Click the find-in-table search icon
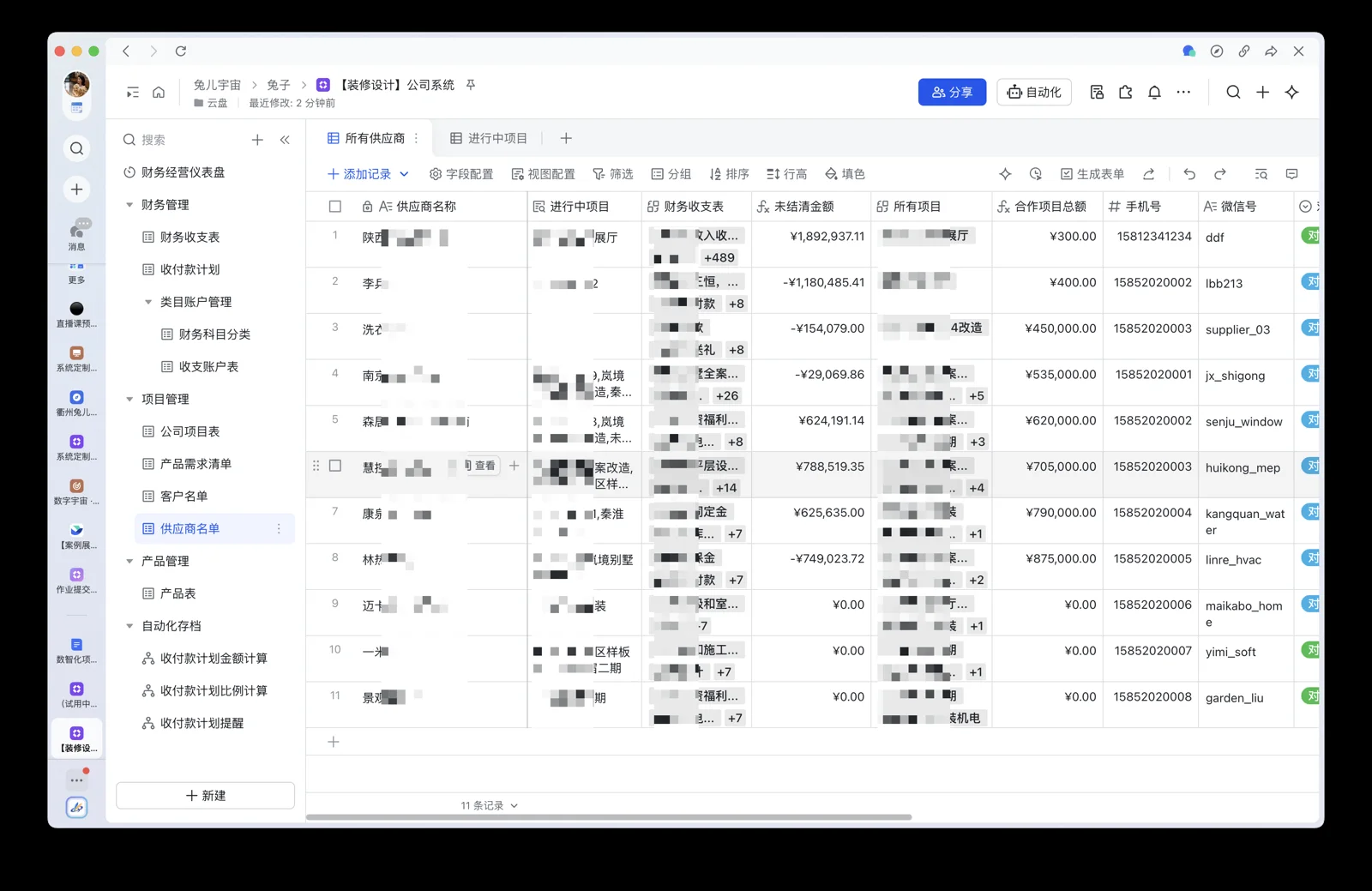The height and width of the screenshot is (891, 1372). click(x=1261, y=174)
